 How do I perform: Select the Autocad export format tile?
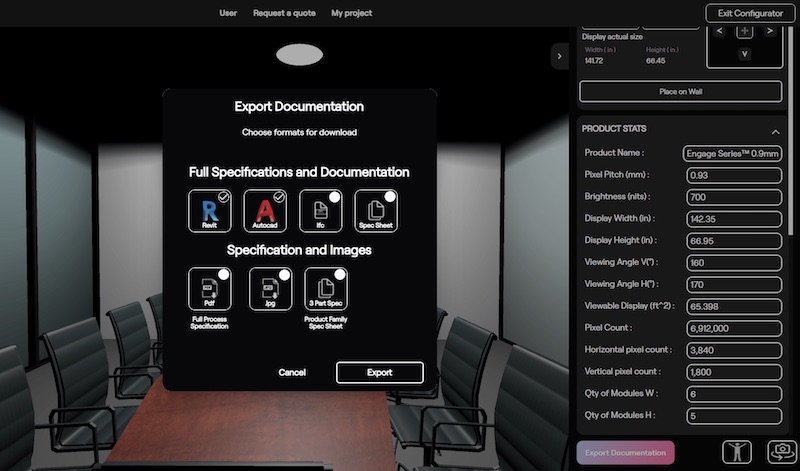click(265, 211)
